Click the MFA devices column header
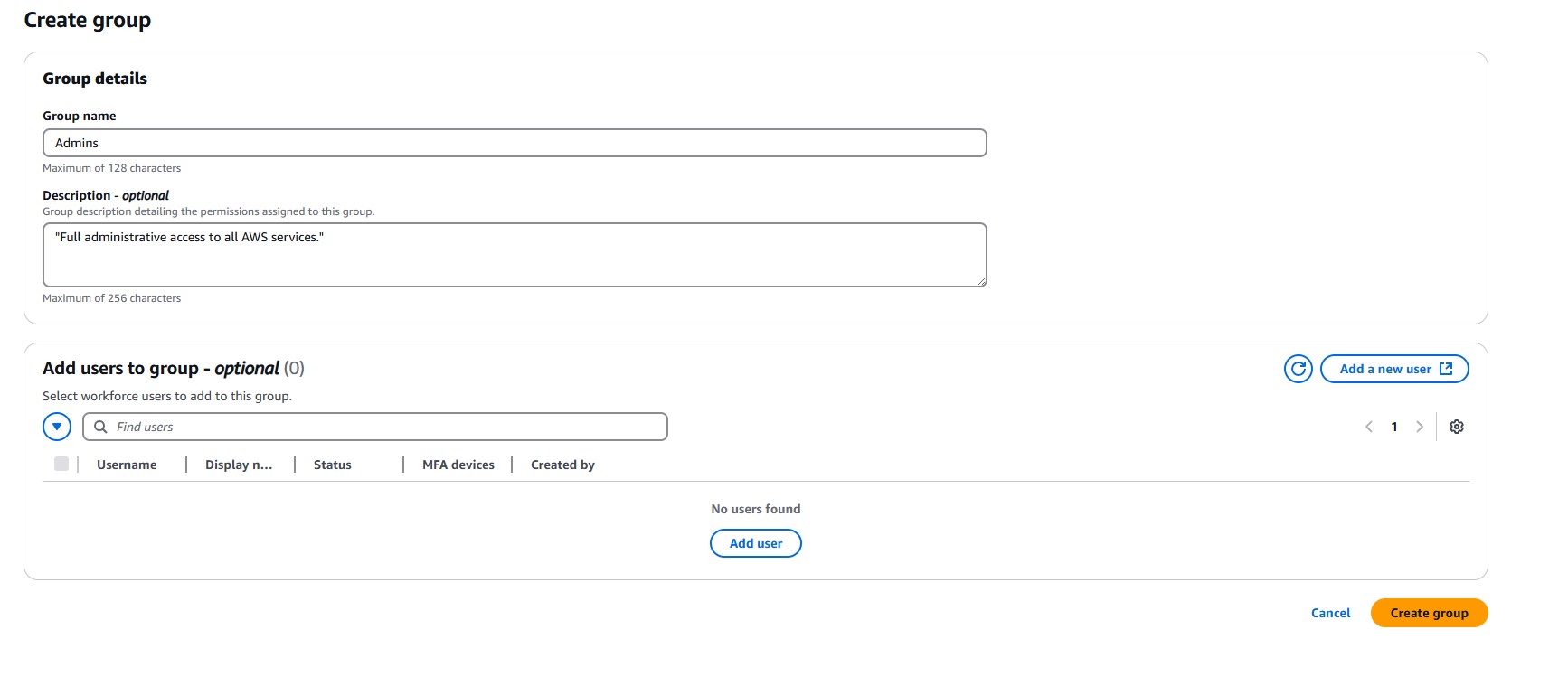 click(458, 465)
